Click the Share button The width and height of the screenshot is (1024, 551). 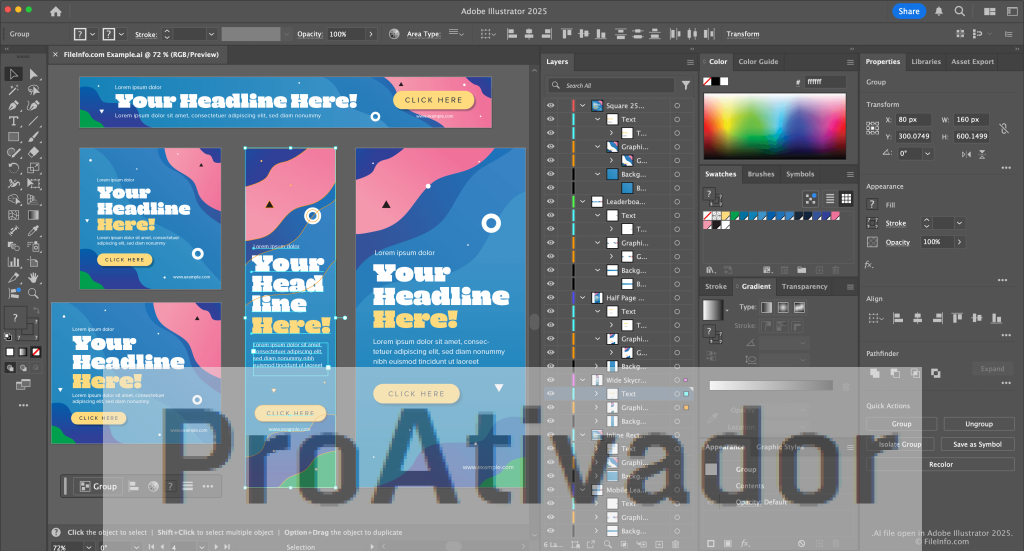(x=908, y=11)
